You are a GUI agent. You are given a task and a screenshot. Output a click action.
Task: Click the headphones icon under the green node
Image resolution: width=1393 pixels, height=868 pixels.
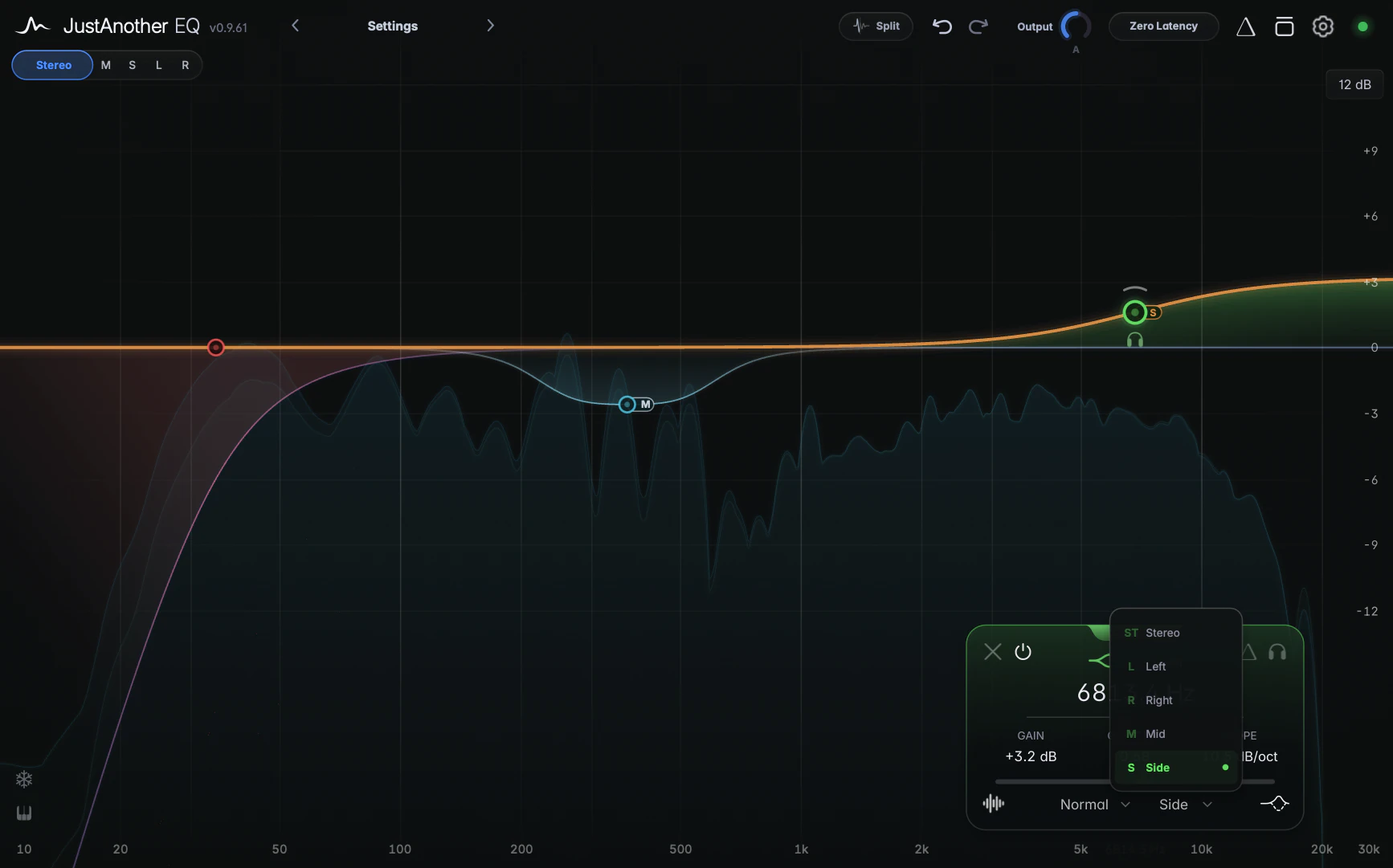1134,340
